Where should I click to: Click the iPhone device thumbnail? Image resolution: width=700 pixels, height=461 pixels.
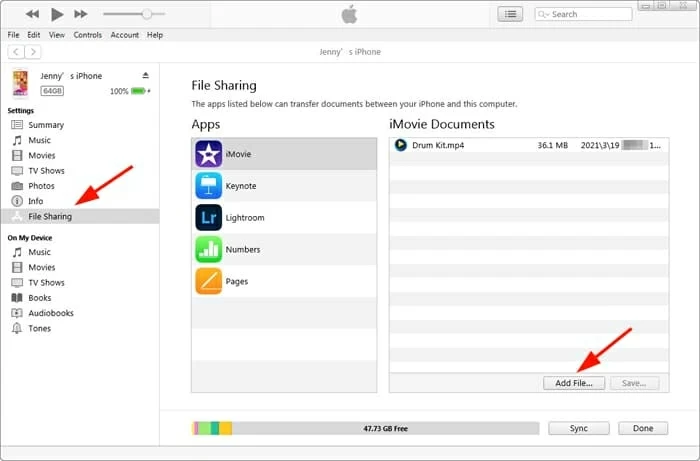coord(20,83)
